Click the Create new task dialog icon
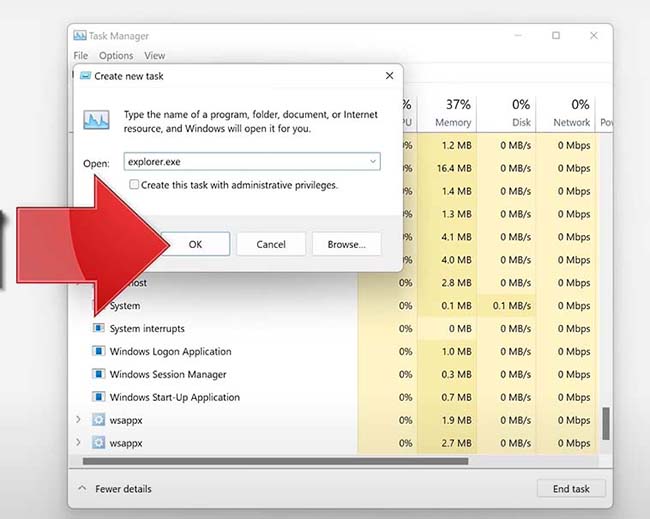 tap(85, 76)
